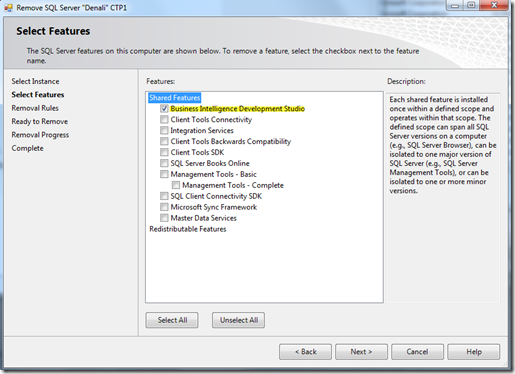Open Select Instance step in sidebar

(x=35, y=81)
